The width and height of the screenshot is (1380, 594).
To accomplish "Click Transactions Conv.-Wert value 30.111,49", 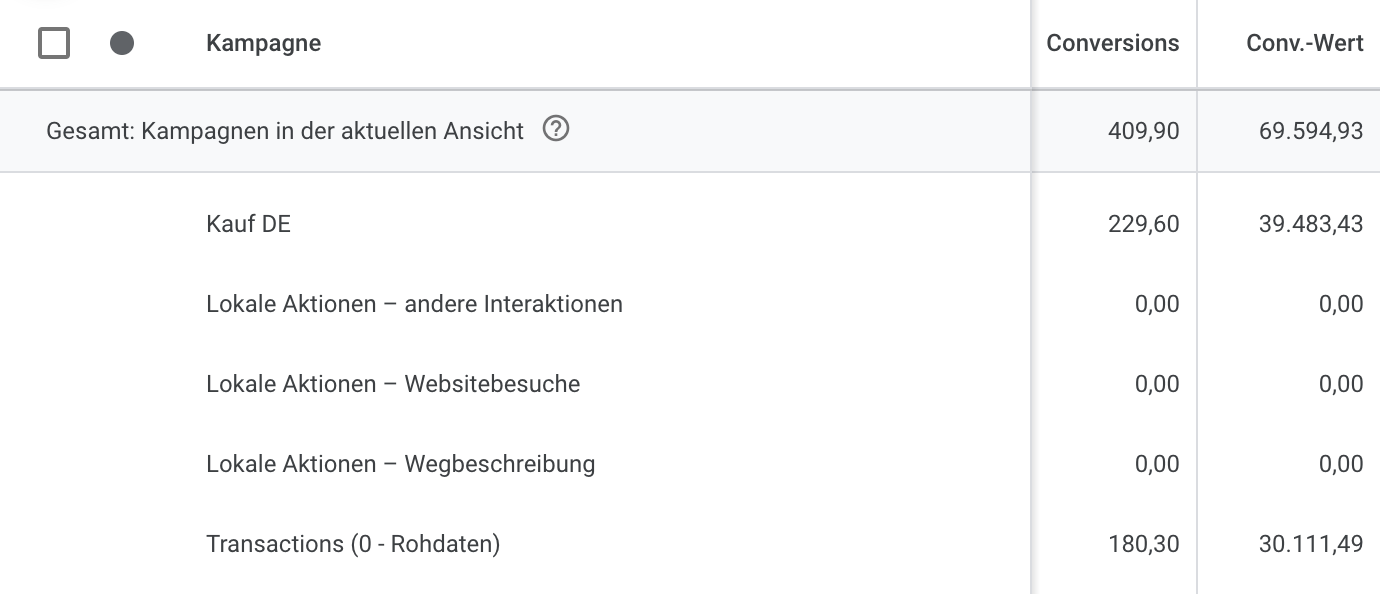I will pyautogui.click(x=1313, y=544).
